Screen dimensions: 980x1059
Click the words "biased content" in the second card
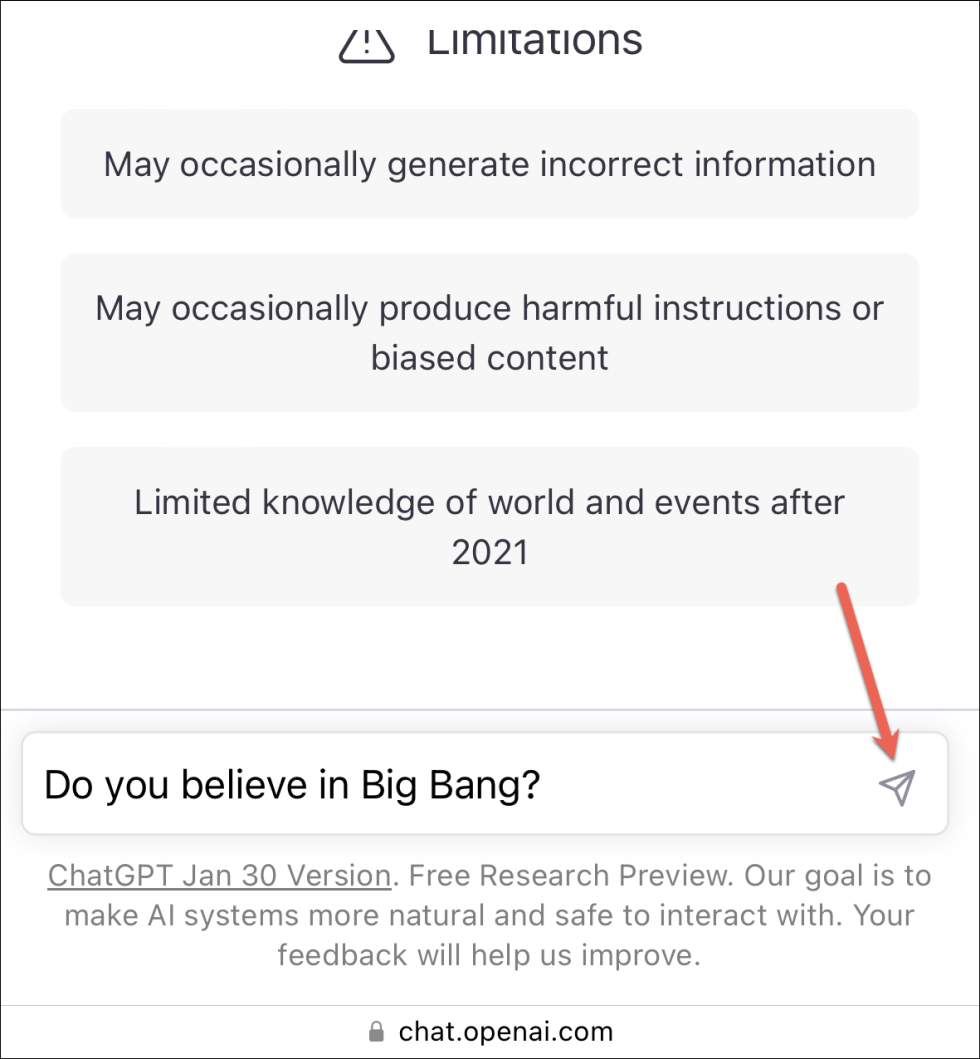(489, 357)
